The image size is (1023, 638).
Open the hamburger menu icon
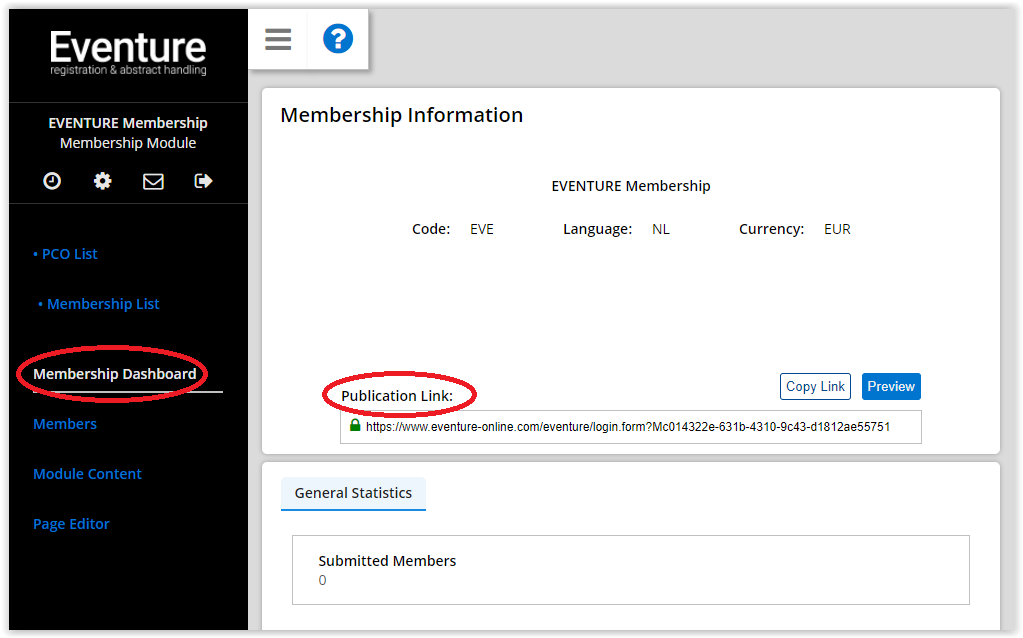tap(278, 39)
